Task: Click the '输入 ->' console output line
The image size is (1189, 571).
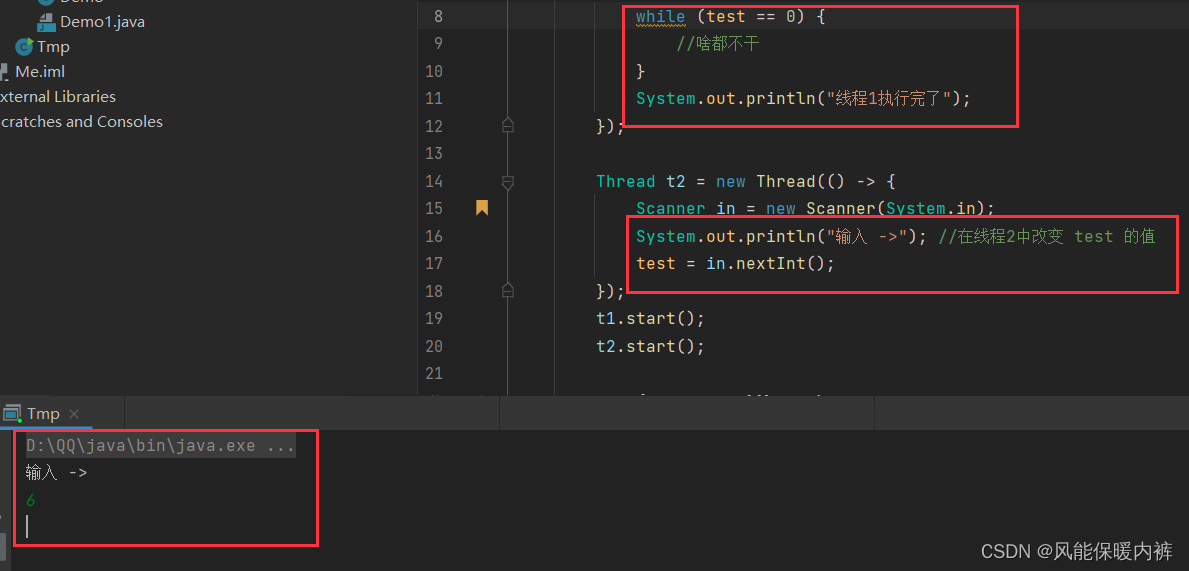Action: [56, 473]
